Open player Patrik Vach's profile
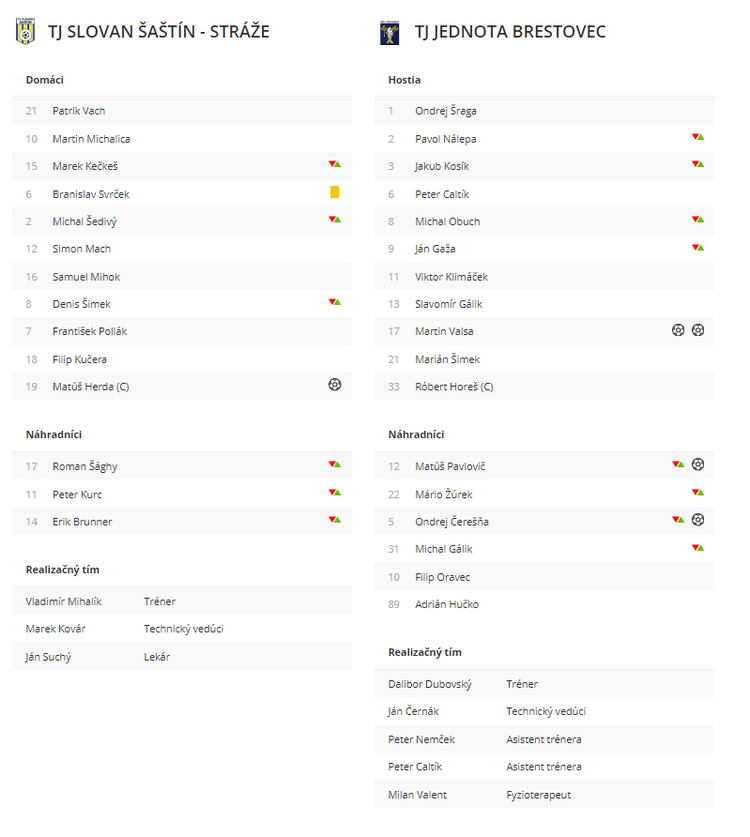 [78, 111]
